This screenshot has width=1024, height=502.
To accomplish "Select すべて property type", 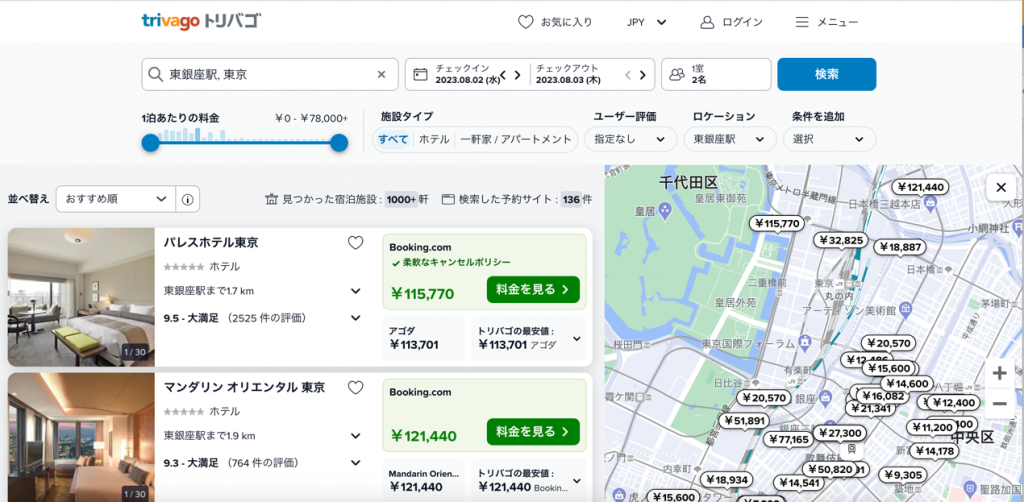I will [x=393, y=139].
